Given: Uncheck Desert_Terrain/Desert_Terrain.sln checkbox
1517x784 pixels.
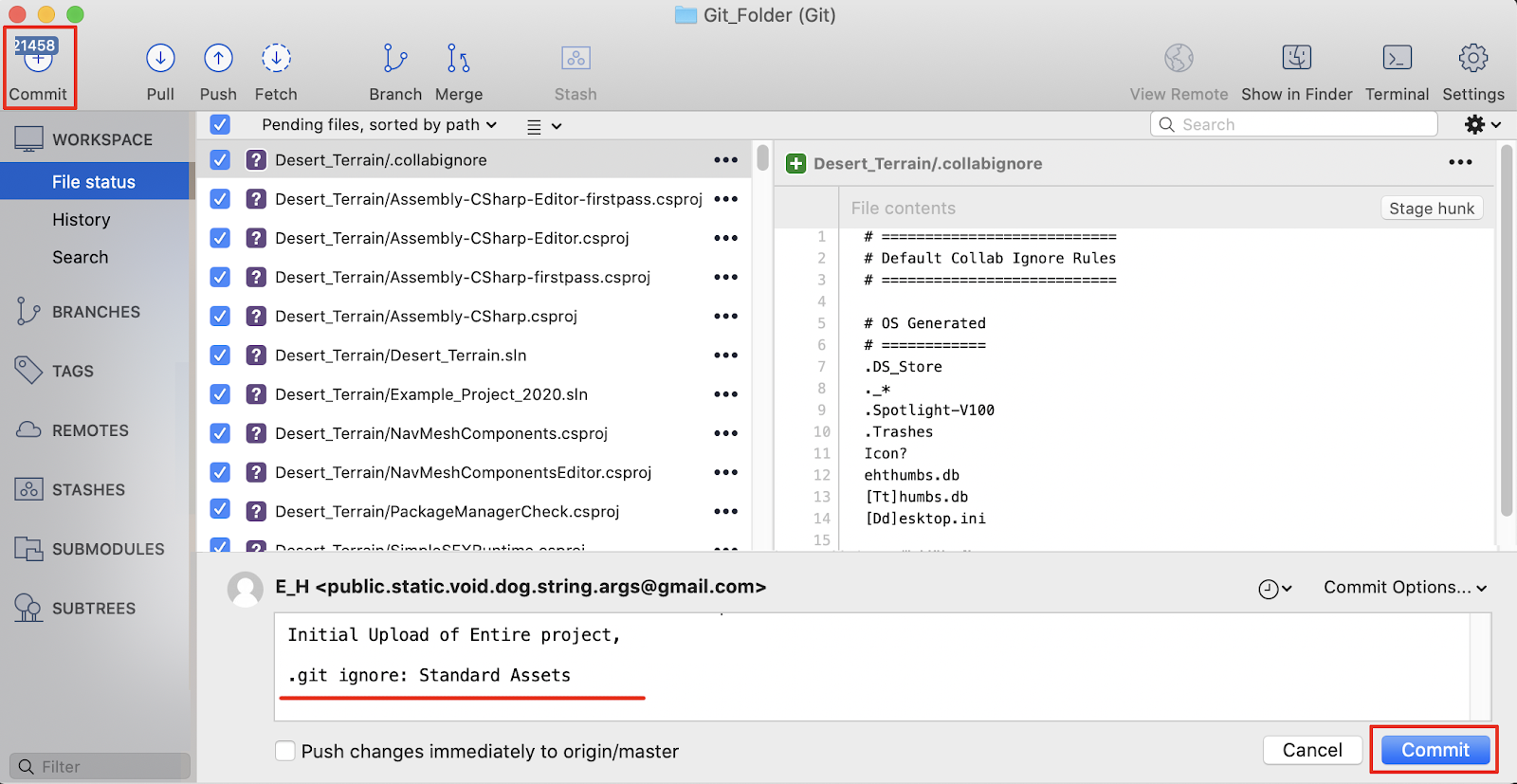Looking at the screenshot, I should 220,356.
